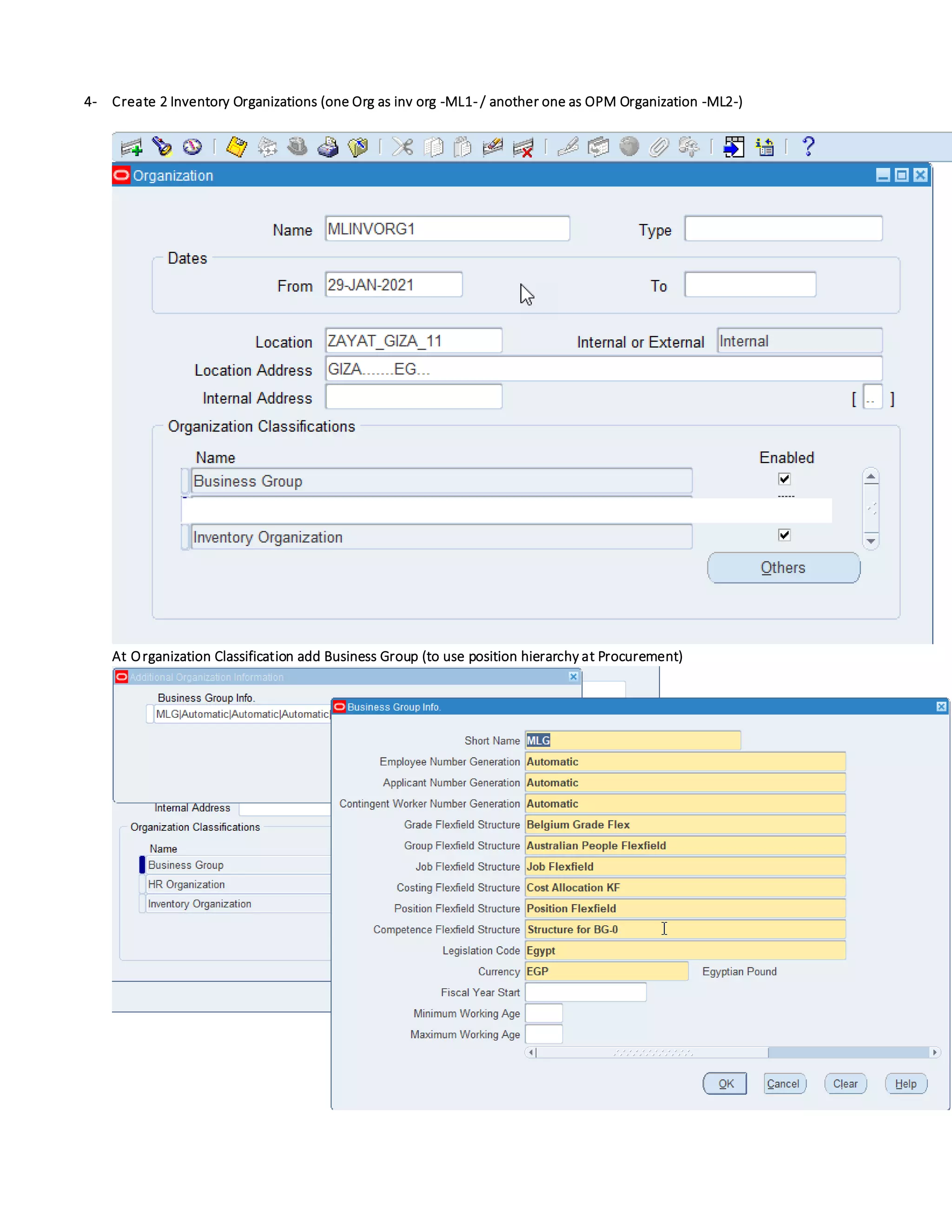Click Job Flexfield Structure field
This screenshot has height=1232, width=952.
pos(685,867)
